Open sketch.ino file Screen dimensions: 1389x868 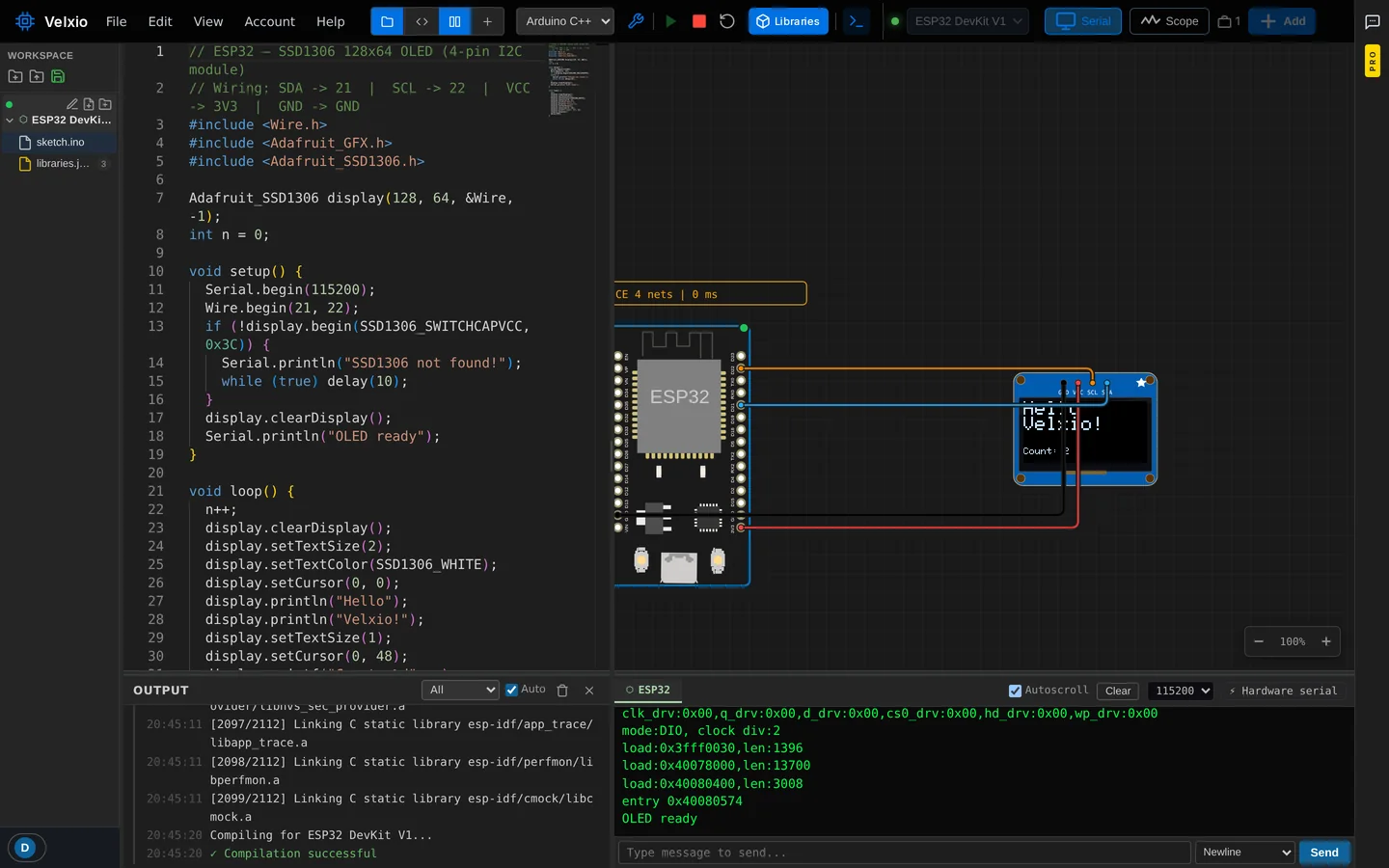pos(59,142)
